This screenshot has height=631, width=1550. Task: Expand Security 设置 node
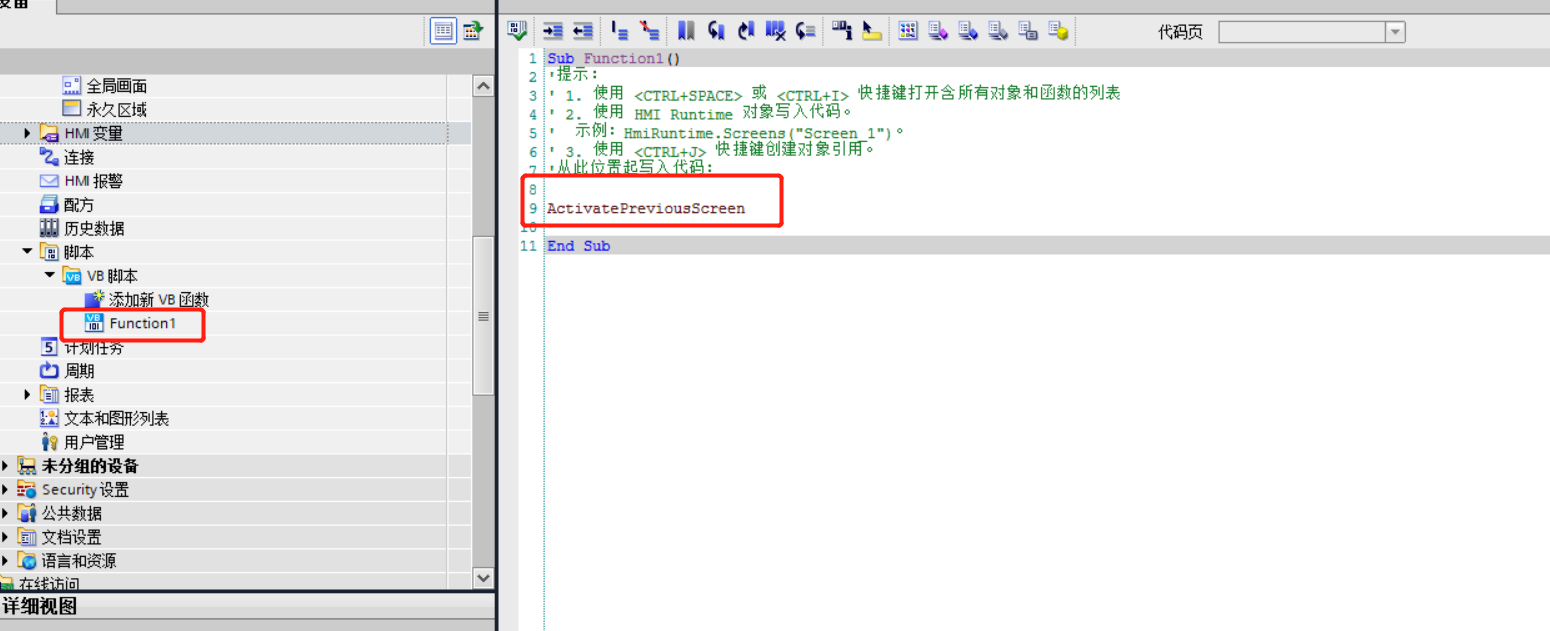[6, 490]
